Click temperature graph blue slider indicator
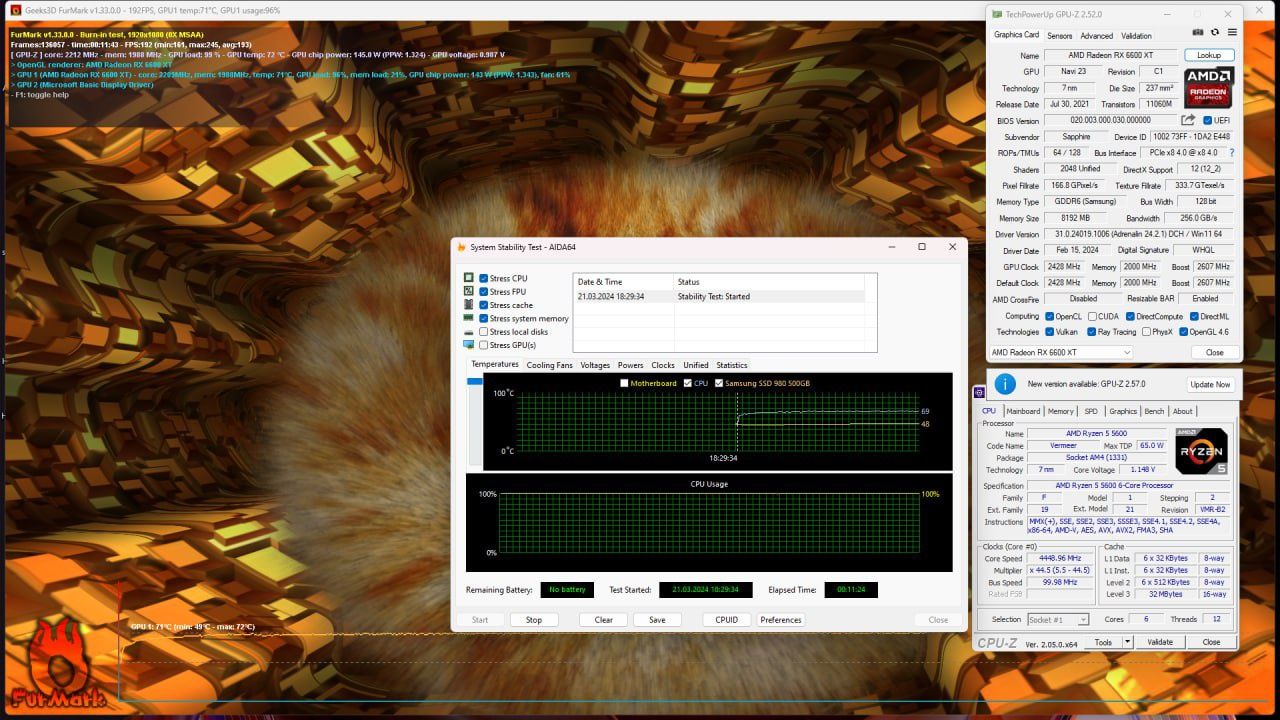This screenshot has height=720, width=1280. (x=475, y=380)
